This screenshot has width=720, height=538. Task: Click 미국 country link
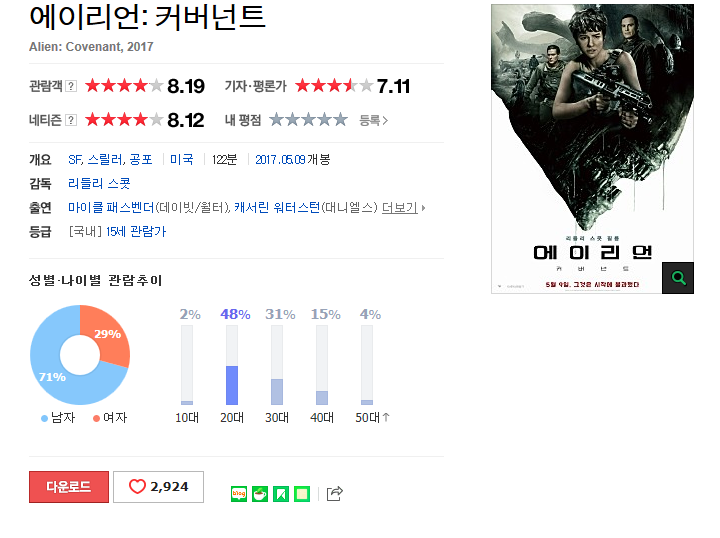pos(182,160)
